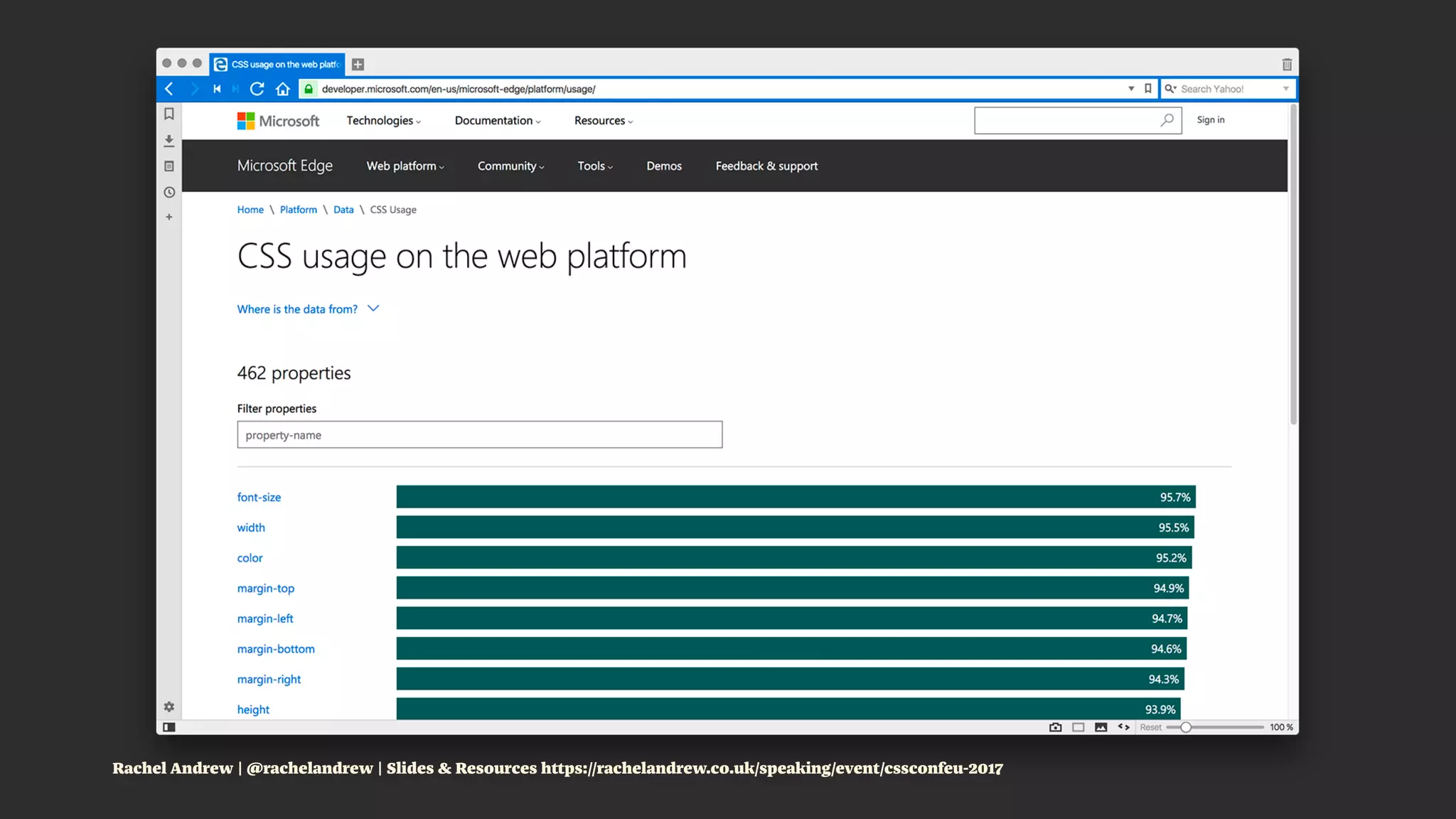Go to the home page
The image size is (1456, 819).
tap(283, 89)
